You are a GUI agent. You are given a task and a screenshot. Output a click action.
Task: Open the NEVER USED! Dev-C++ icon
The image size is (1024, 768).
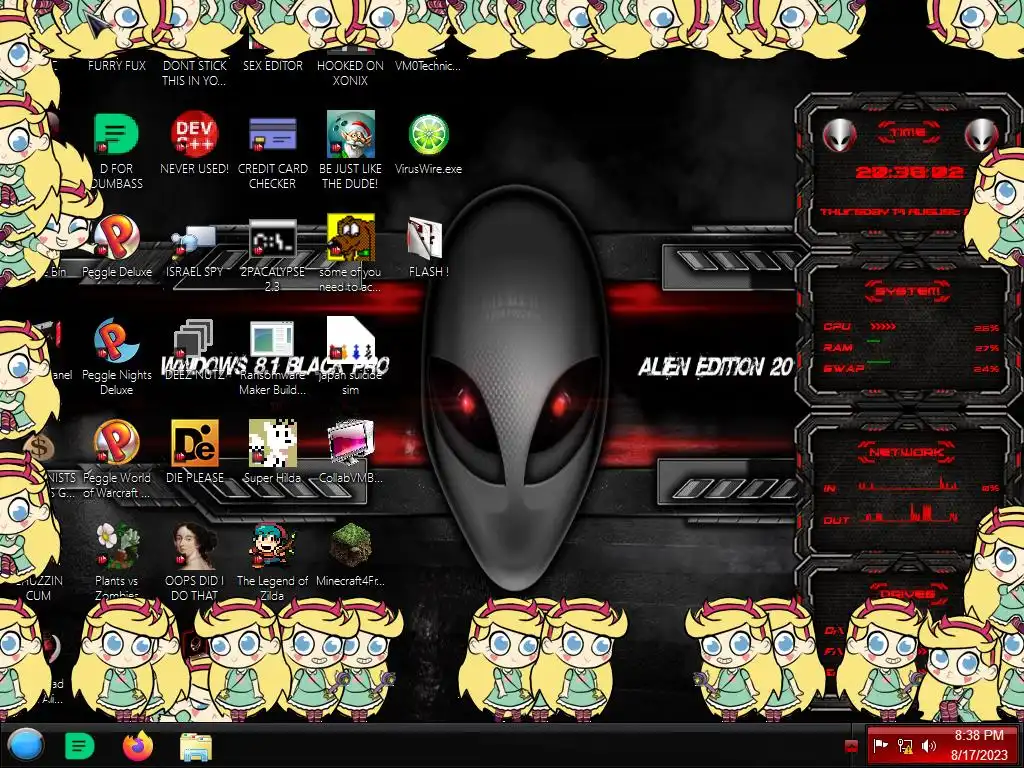point(194,134)
